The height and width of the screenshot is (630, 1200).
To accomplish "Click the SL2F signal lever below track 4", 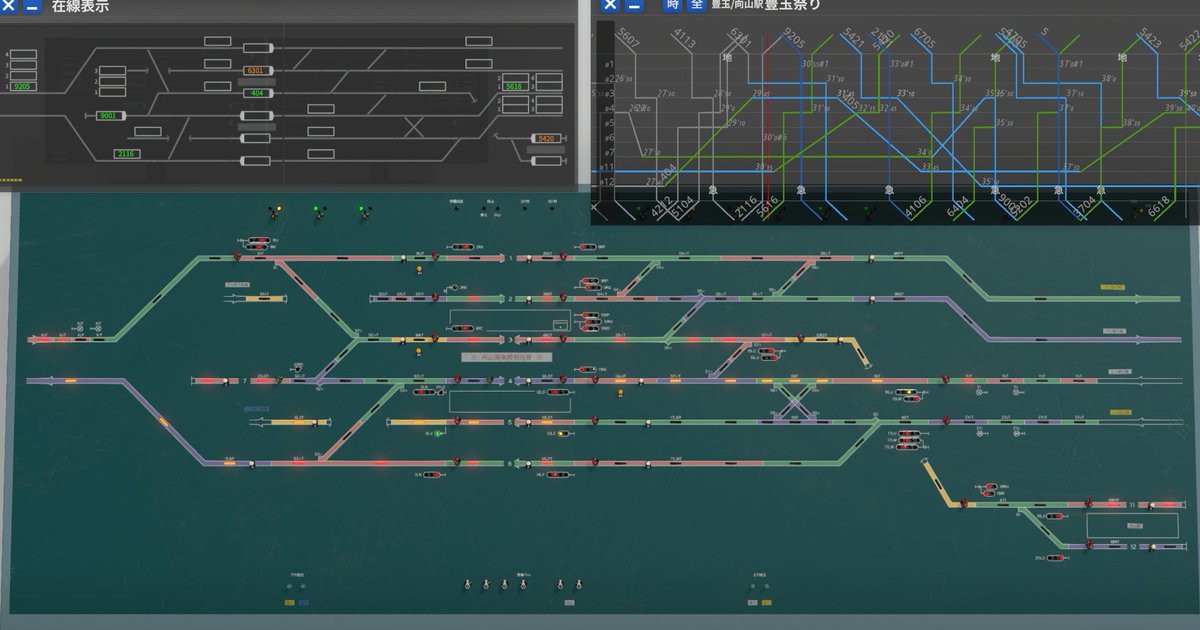I will coord(558,392).
